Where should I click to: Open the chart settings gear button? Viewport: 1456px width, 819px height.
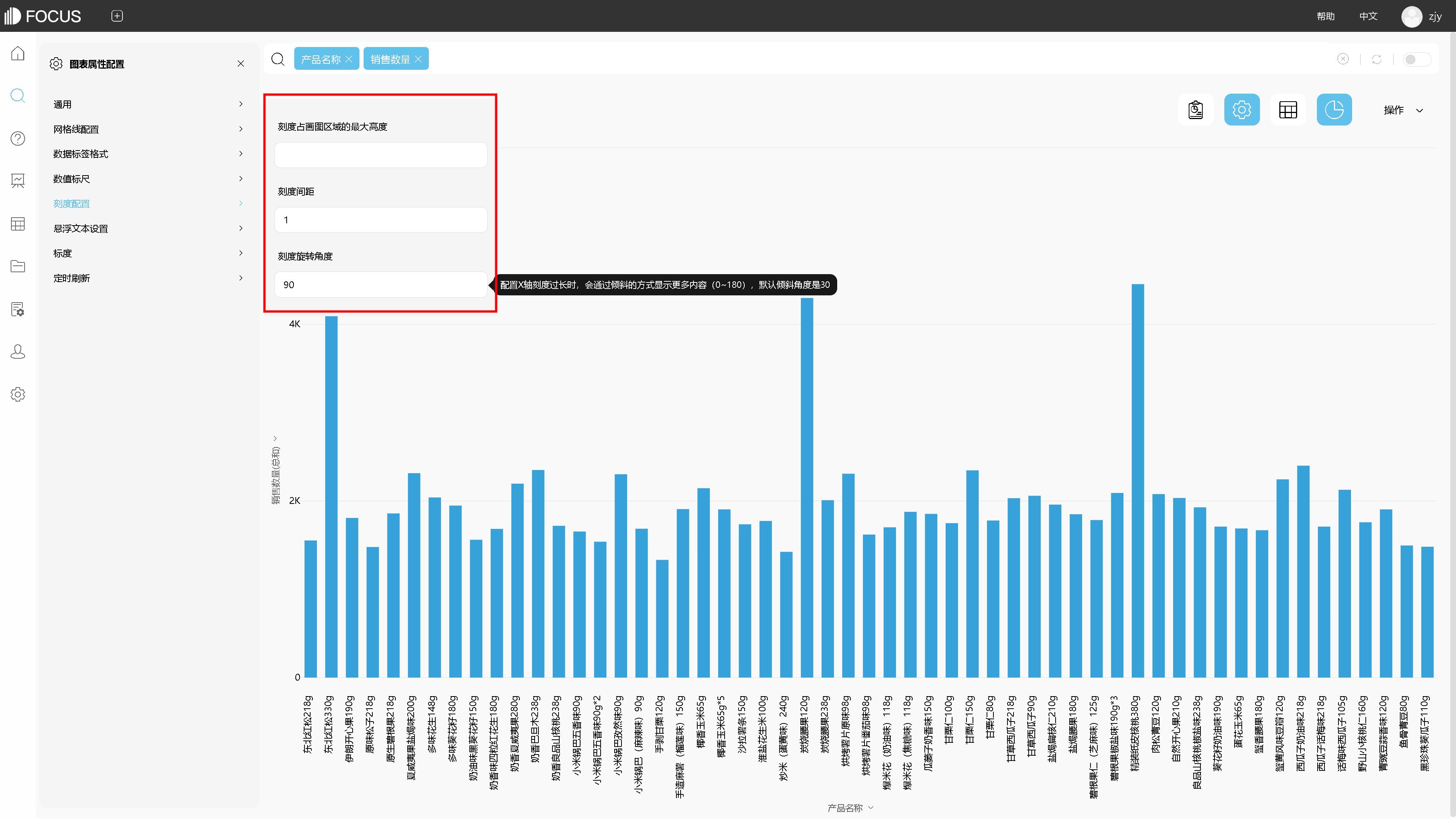point(1241,110)
